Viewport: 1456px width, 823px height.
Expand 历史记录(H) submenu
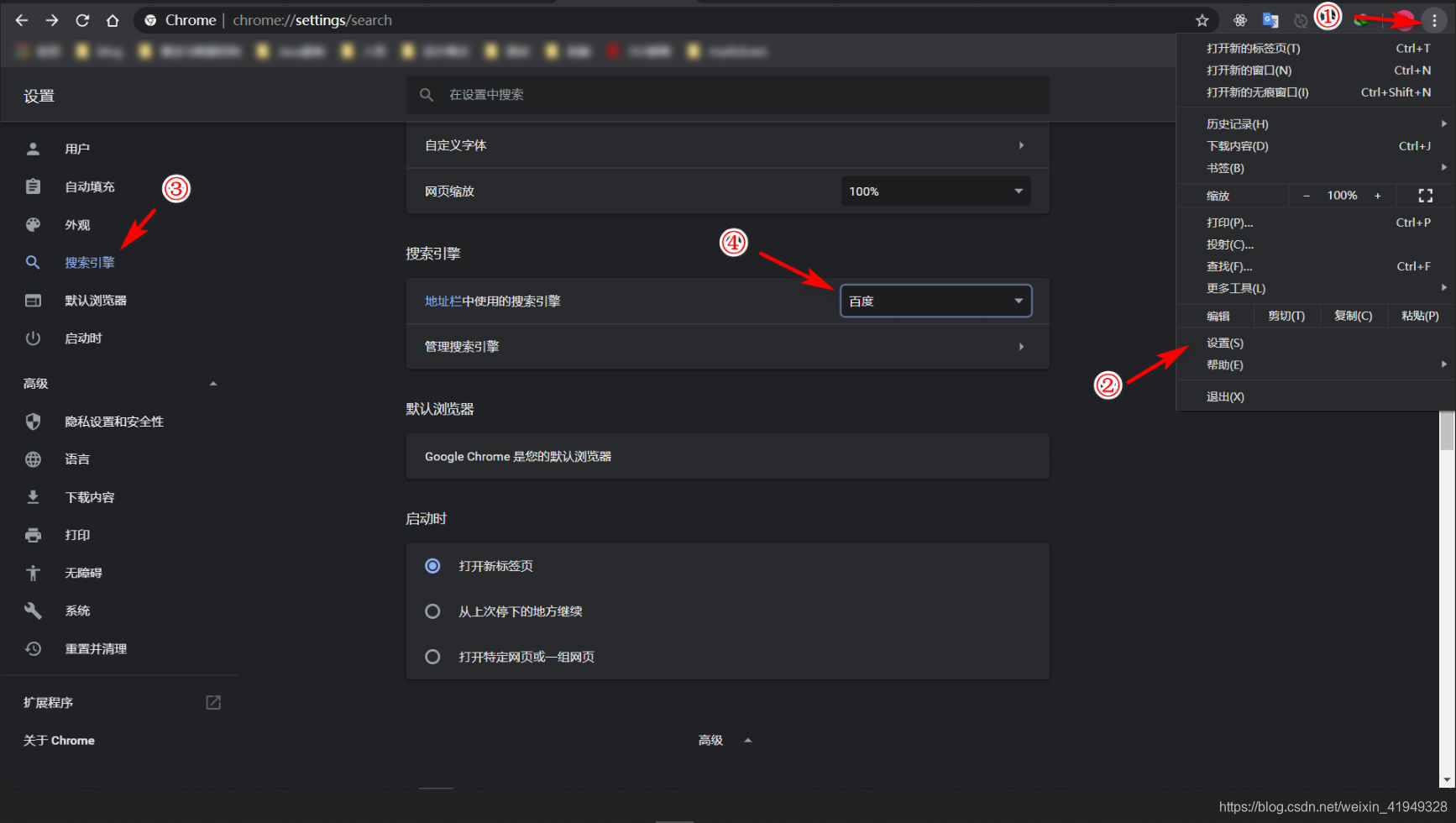[1317, 124]
